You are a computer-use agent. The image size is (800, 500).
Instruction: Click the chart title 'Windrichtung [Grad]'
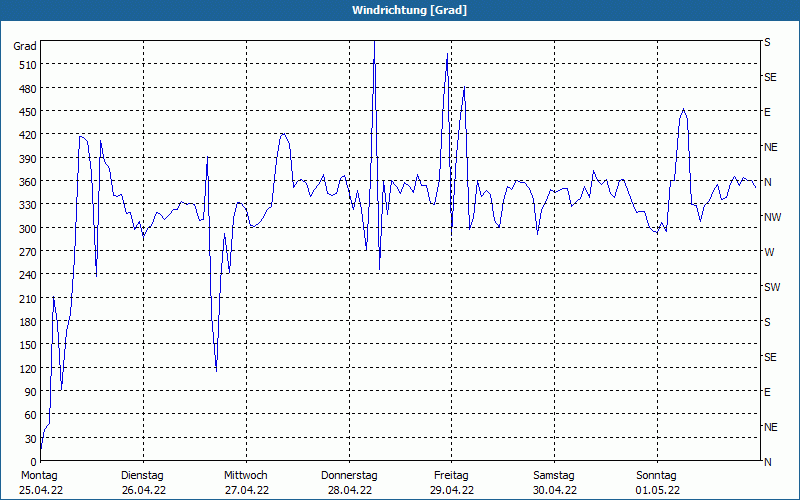(409, 10)
